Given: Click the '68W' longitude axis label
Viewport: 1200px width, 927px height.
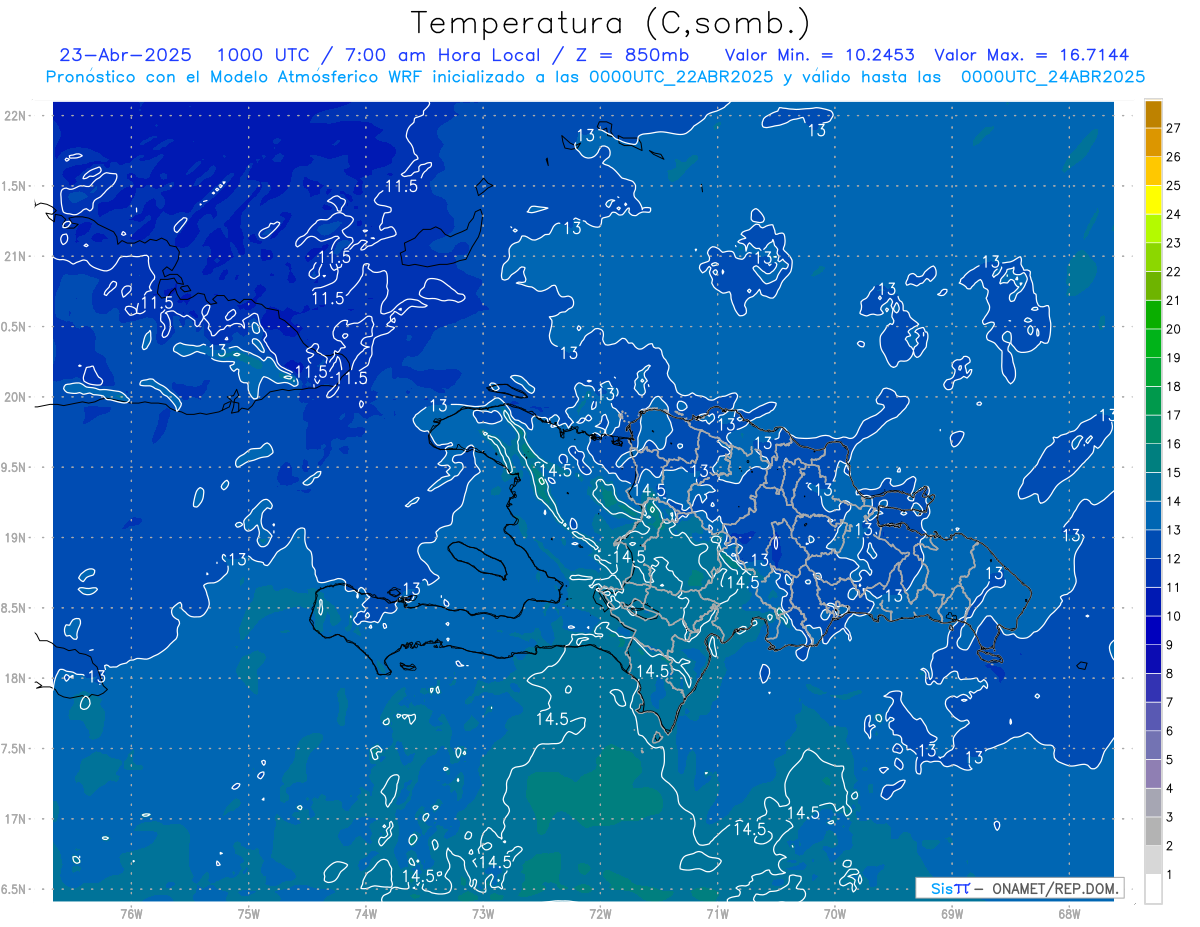Looking at the screenshot, I should 1069,913.
